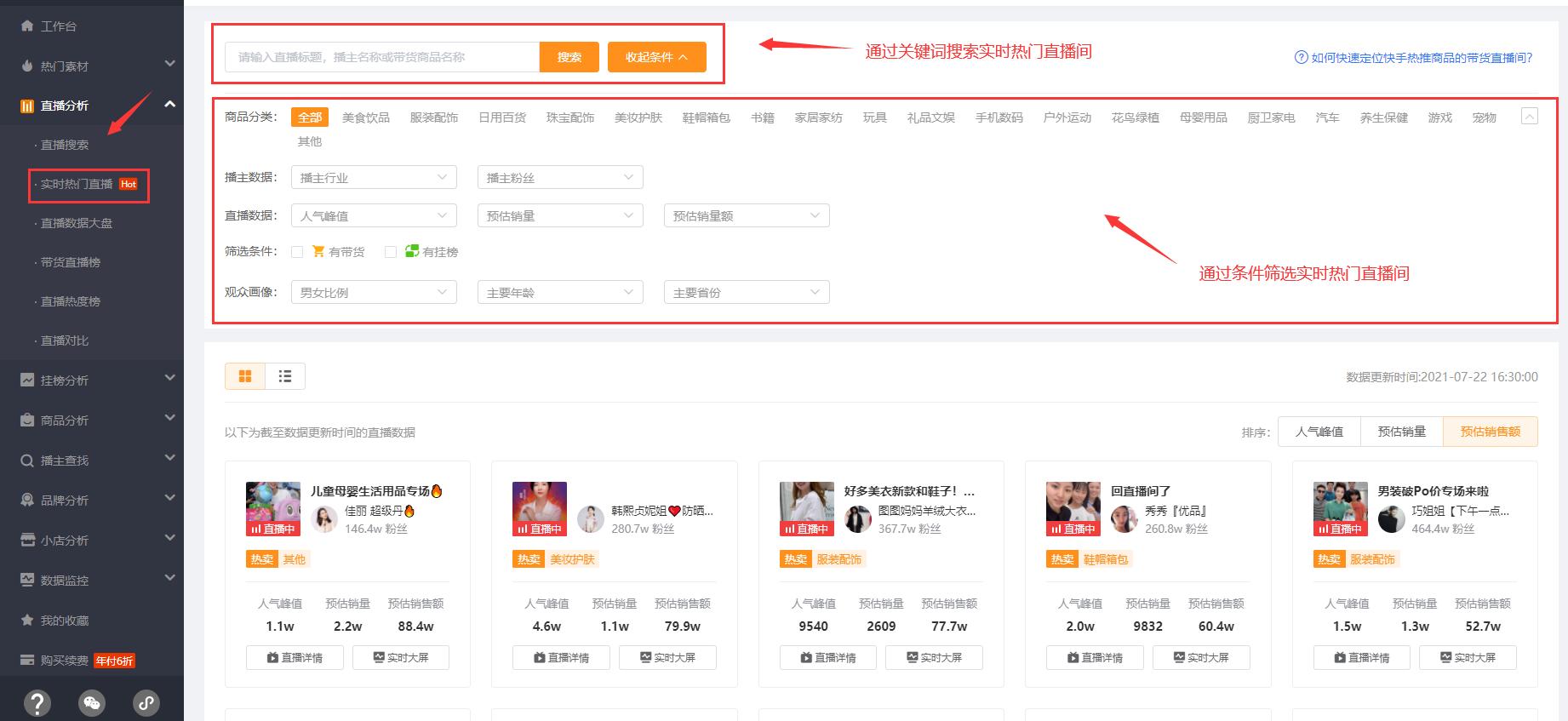This screenshot has height=721, width=1568.
Task: Click the orange 搜索 button
Action: [569, 57]
